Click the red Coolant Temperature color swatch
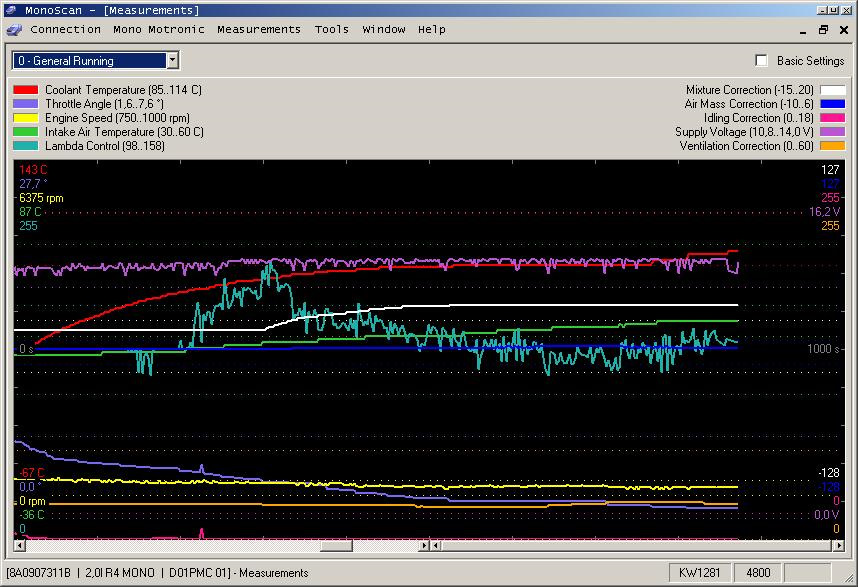The image size is (858, 587). coord(26,90)
